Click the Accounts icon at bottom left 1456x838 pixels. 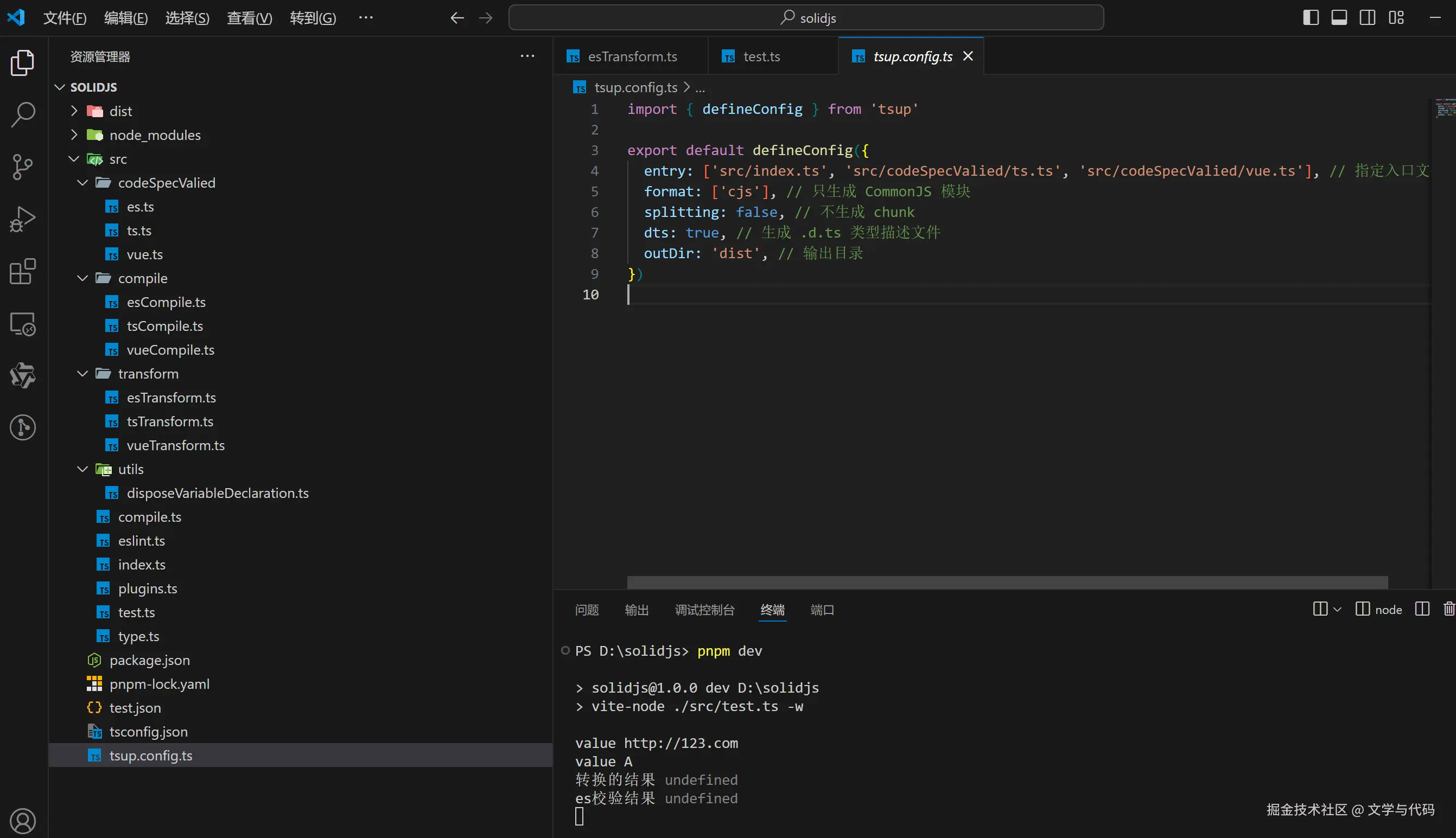[x=23, y=821]
